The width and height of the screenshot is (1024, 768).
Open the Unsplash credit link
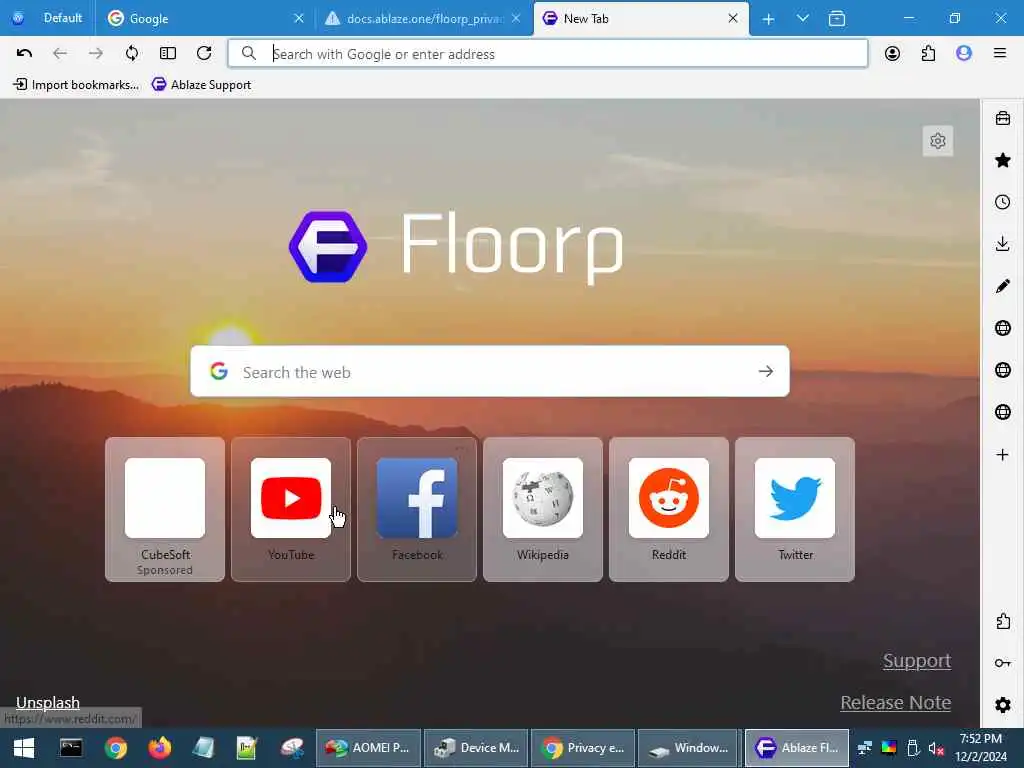tap(48, 703)
